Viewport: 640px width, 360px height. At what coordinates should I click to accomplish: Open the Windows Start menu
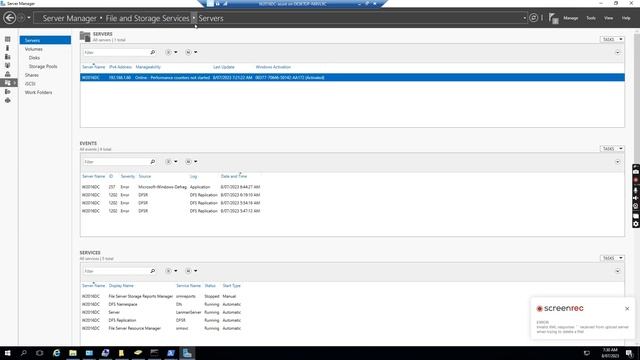click(7, 353)
